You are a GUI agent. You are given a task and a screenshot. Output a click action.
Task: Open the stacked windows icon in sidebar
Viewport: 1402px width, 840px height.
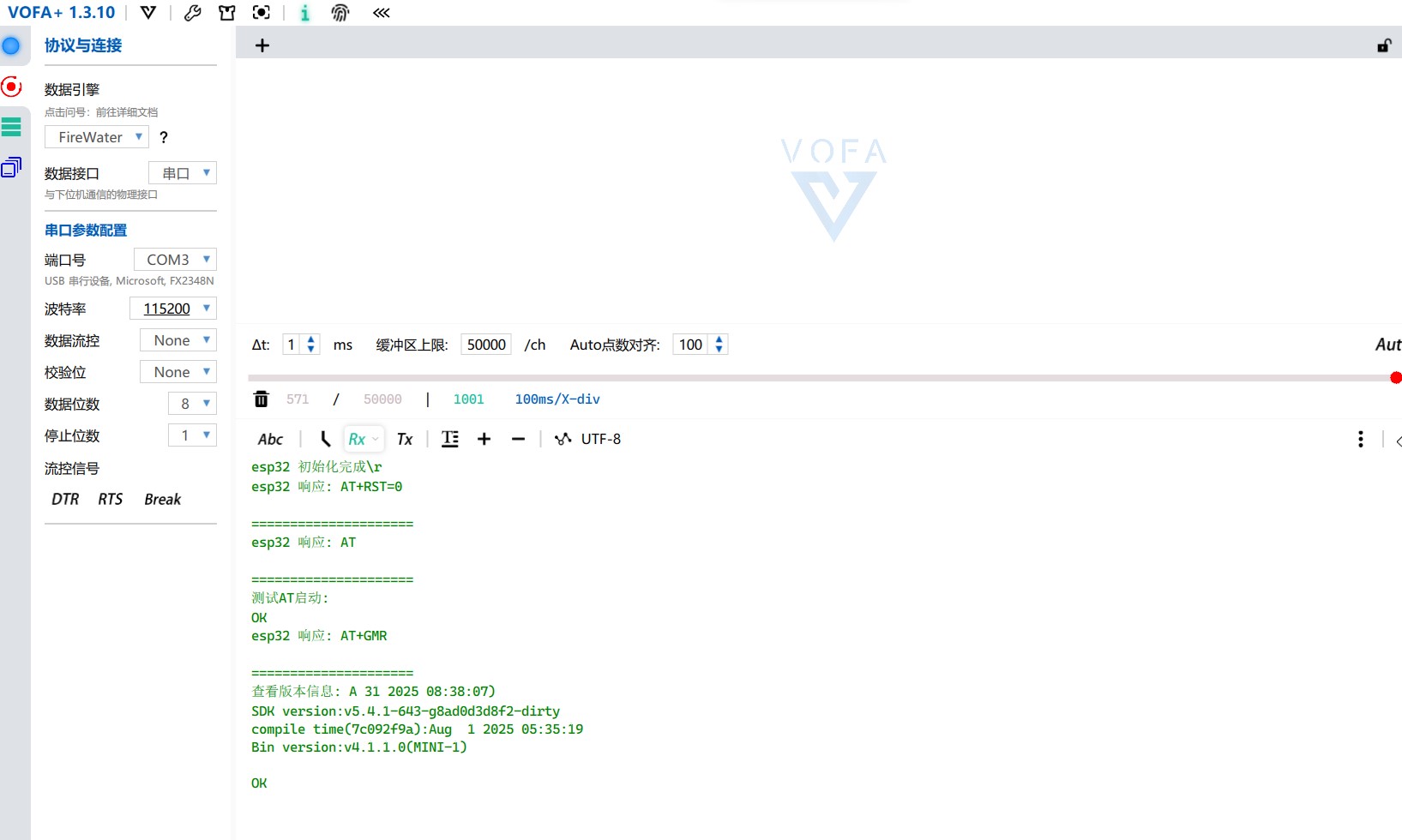click(x=11, y=167)
